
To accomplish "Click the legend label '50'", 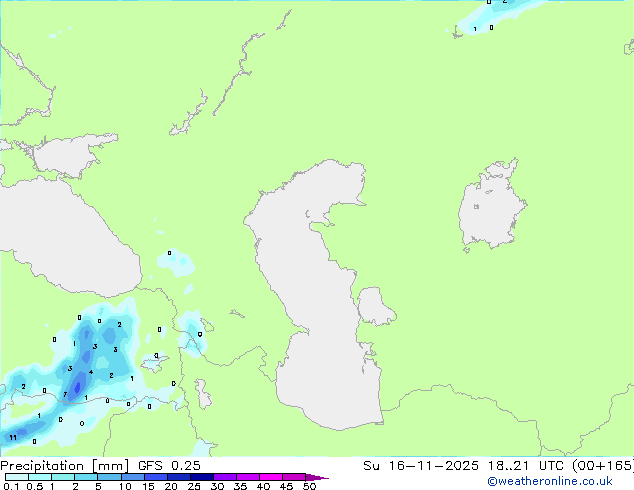I will (x=309, y=486).
